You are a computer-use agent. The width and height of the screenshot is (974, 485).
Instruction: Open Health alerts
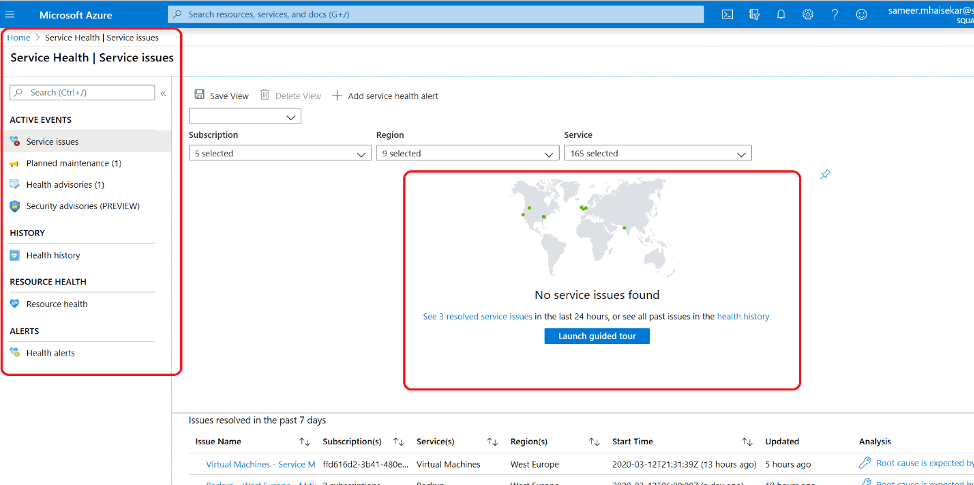(x=50, y=353)
